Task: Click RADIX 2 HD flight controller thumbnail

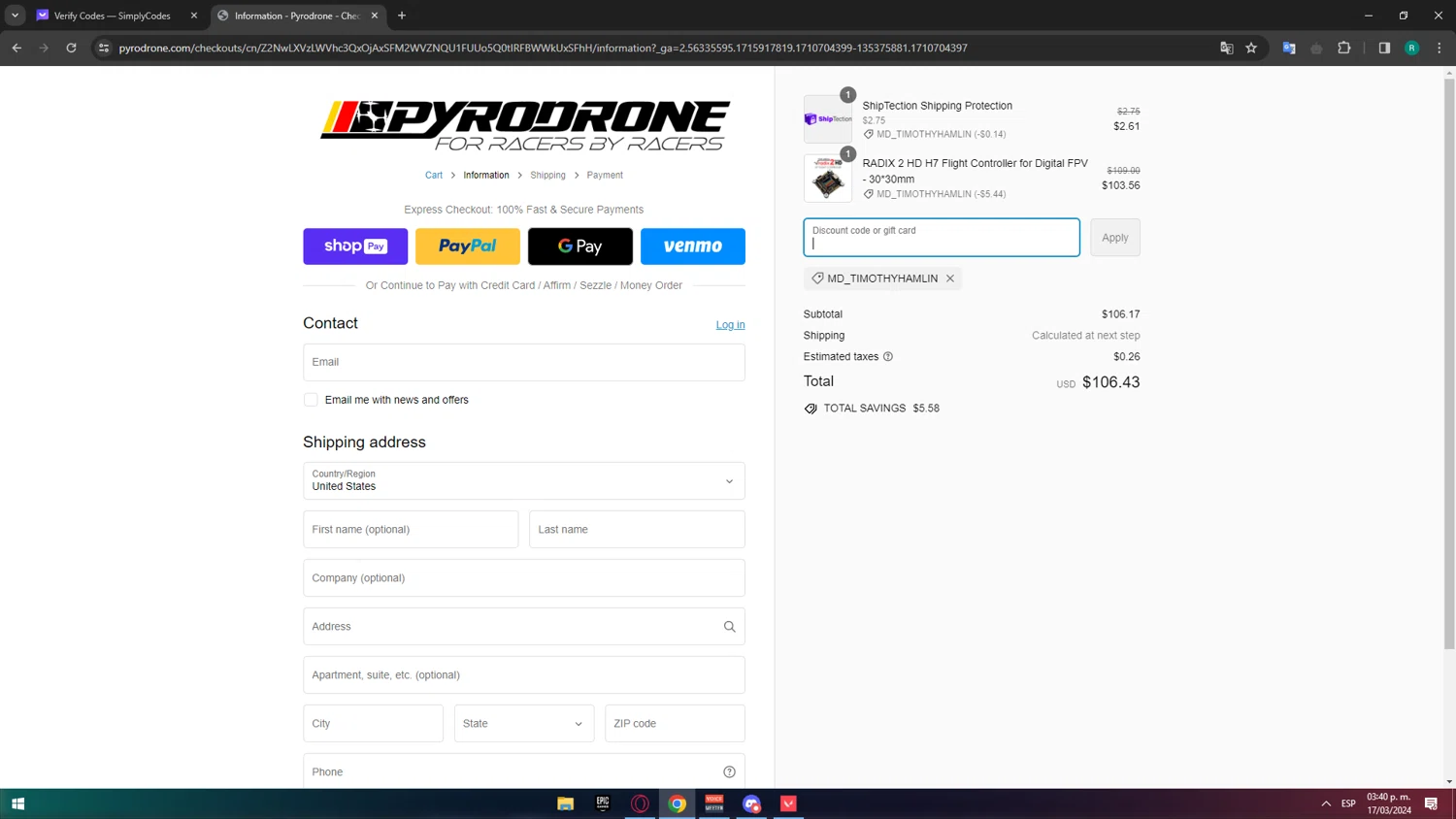Action: pos(828,179)
